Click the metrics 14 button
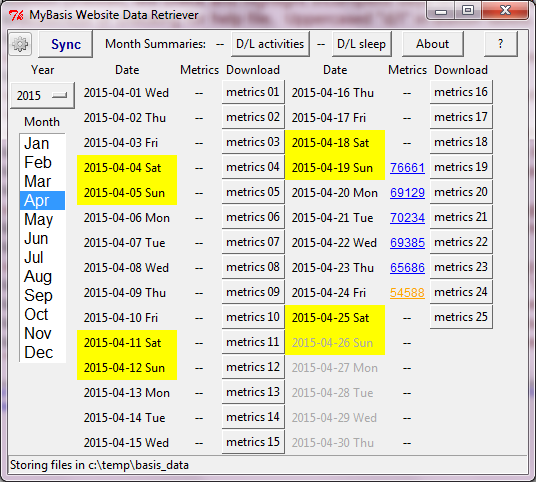Viewport: 536px width, 482px height. (253, 417)
